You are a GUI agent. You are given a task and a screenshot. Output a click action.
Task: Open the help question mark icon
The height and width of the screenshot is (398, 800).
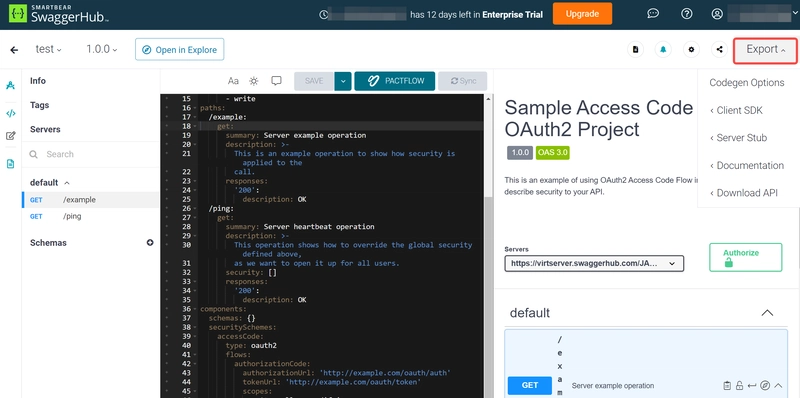tap(687, 14)
